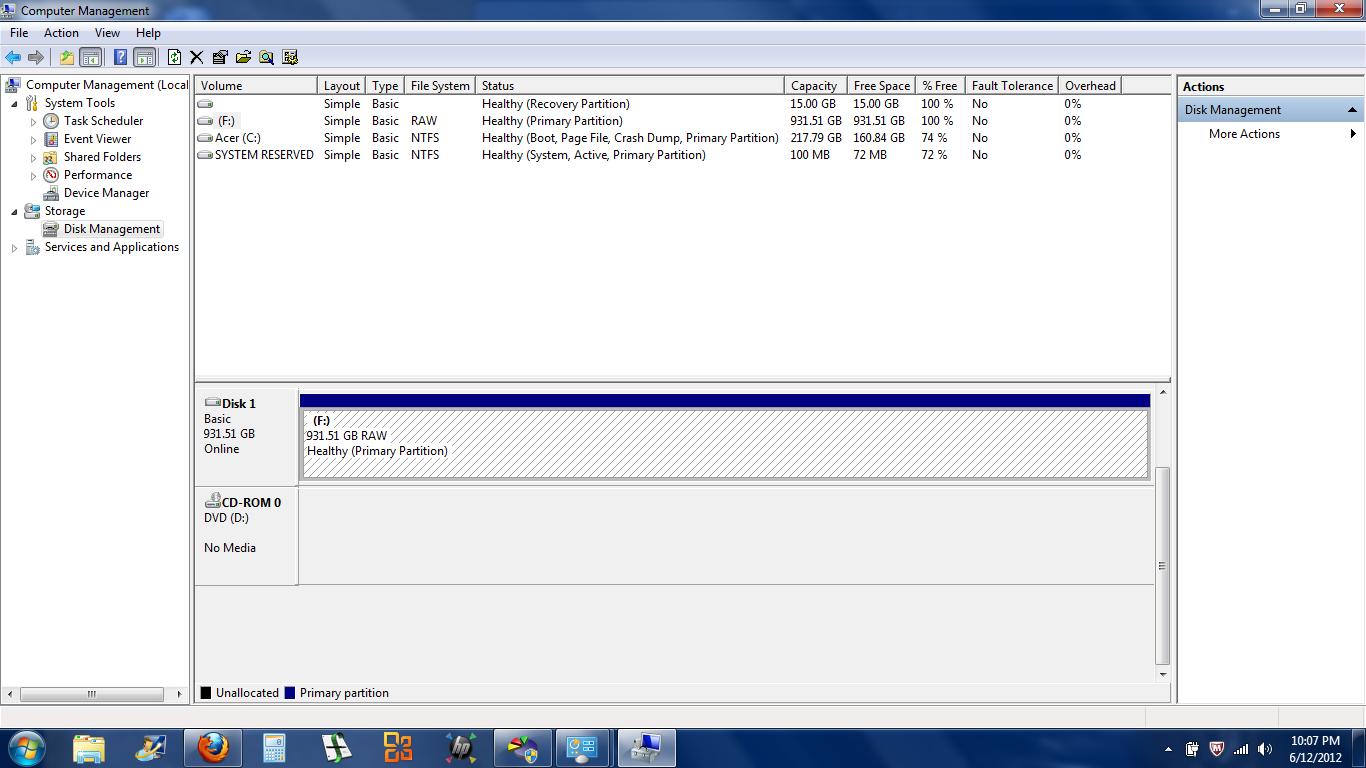The width and height of the screenshot is (1366, 768).
Task: Sort by the Fault Tolerance column header
Action: [1012, 86]
